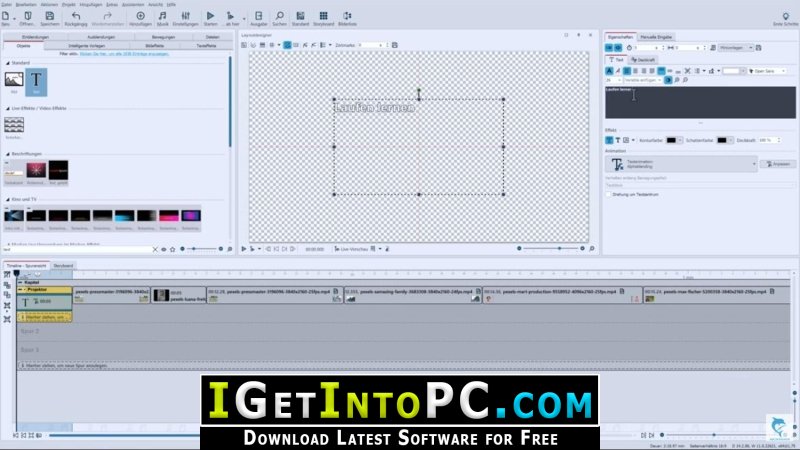Switch to the Manuelle Eingabe tab
The width and height of the screenshot is (800, 450).
coord(656,37)
